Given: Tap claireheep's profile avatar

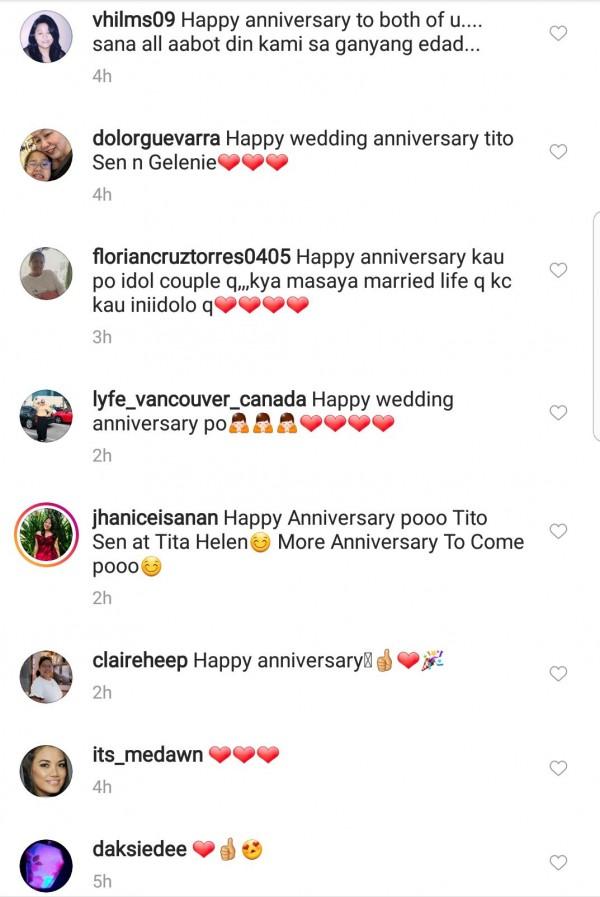Looking at the screenshot, I should click(x=46, y=677).
